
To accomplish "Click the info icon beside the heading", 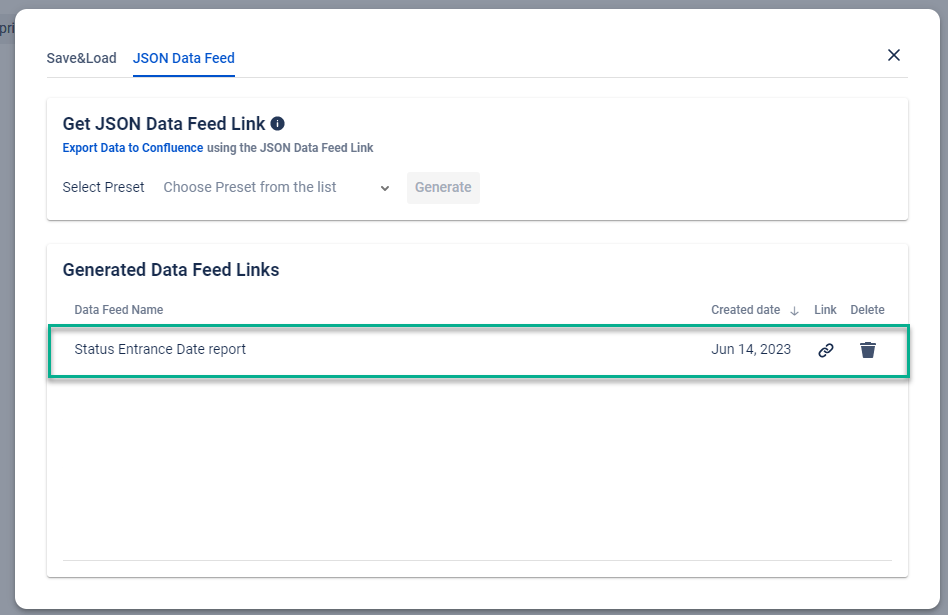I will (x=278, y=124).
